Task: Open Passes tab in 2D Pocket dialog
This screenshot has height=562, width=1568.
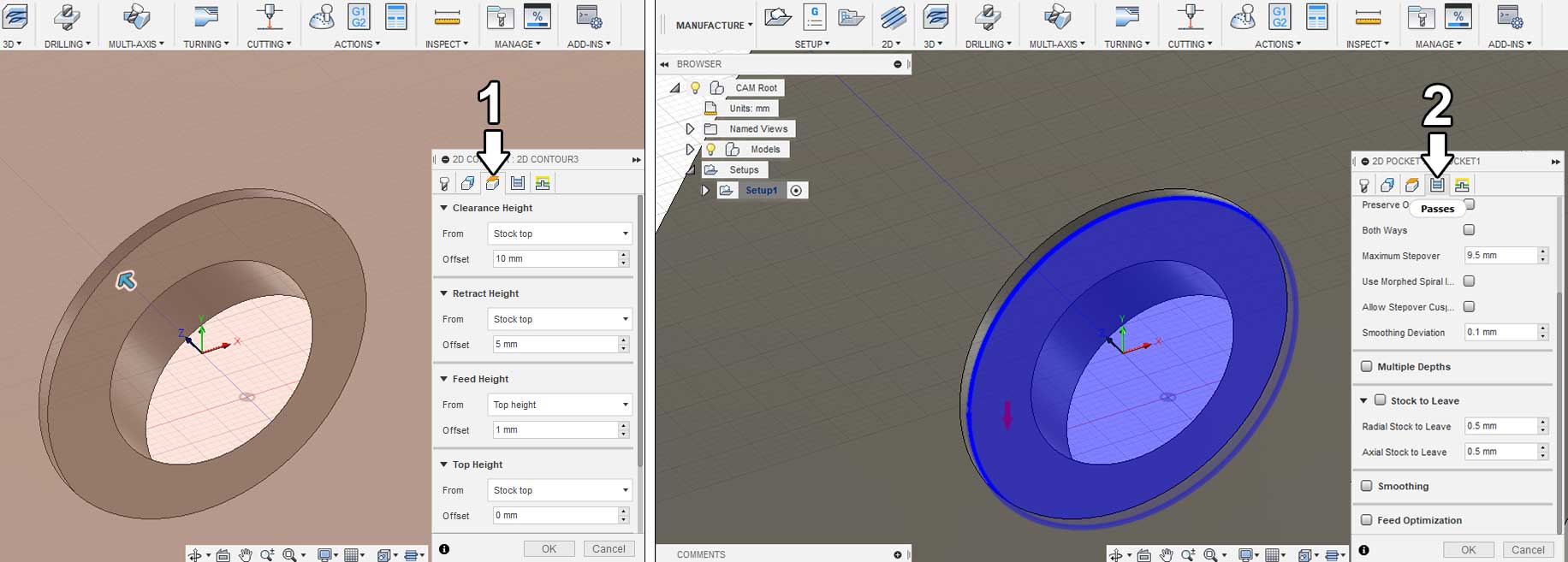Action: (x=1437, y=186)
